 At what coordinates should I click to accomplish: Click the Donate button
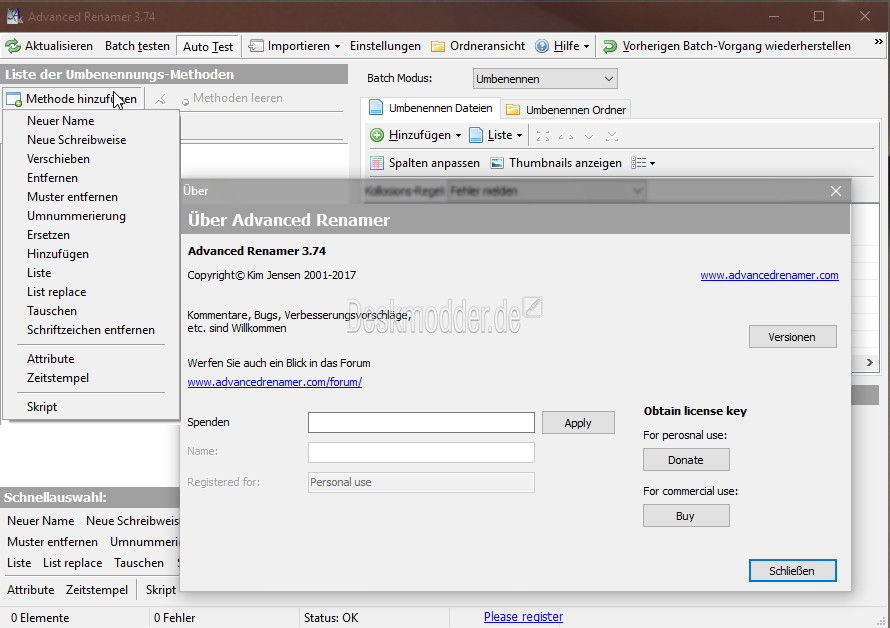pos(686,460)
